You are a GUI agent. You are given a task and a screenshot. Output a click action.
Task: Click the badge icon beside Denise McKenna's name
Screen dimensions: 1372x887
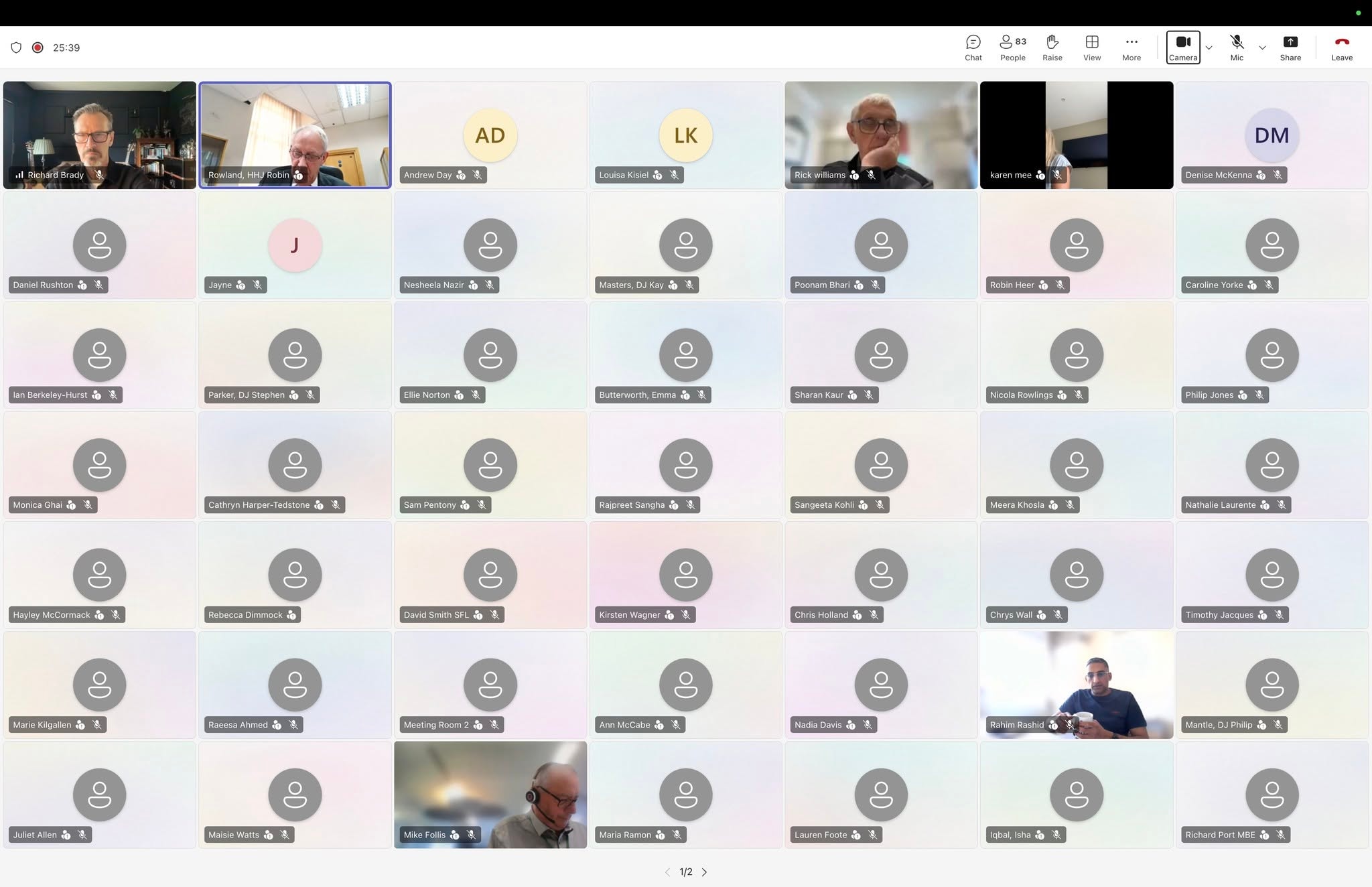click(1261, 175)
